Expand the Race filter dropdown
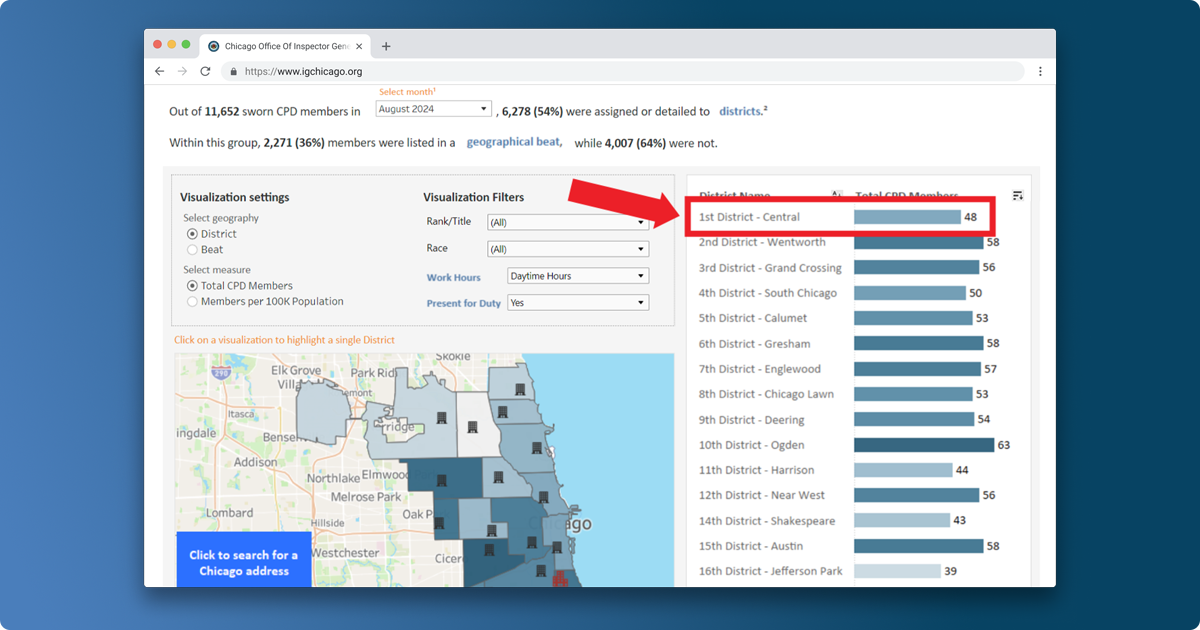The image size is (1200, 630). (x=567, y=249)
